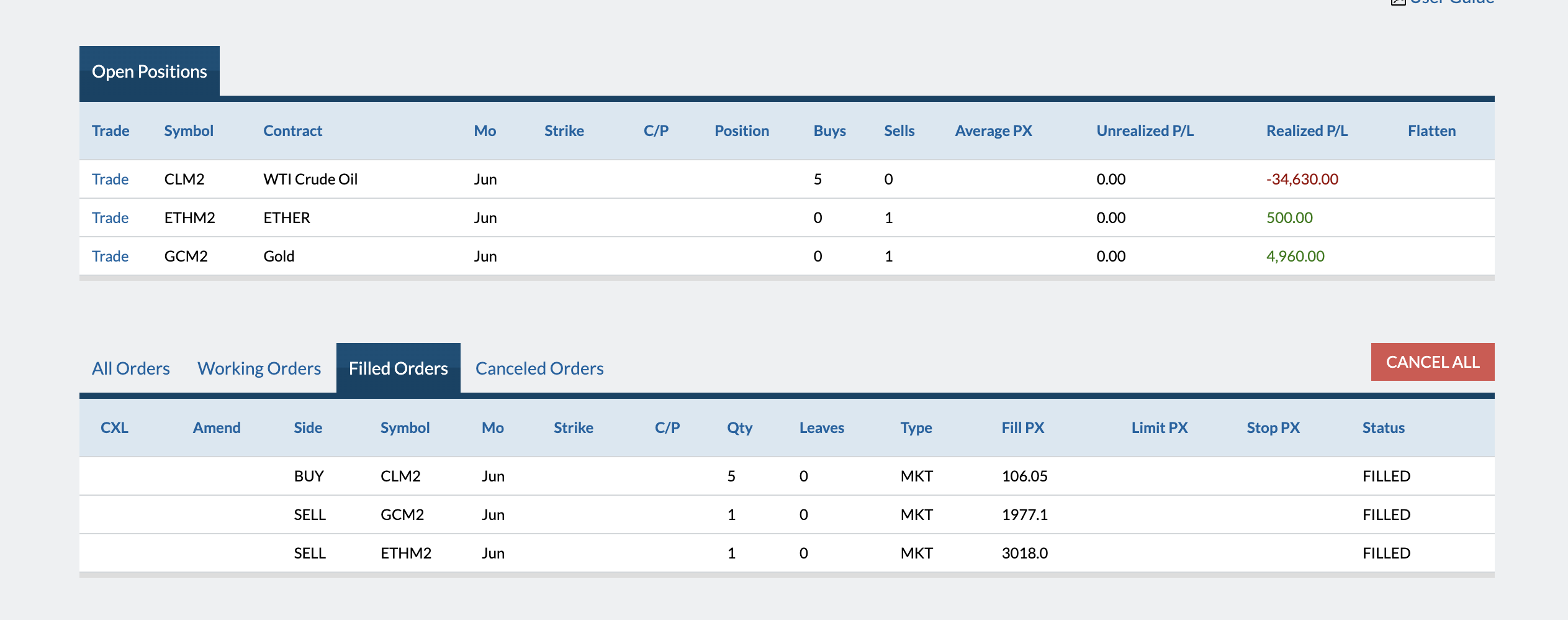Click the Sells column header

click(x=899, y=130)
